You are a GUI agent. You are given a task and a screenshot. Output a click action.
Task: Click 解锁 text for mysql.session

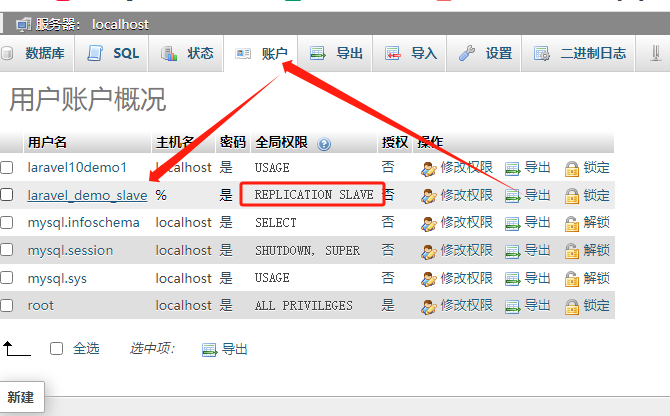[597, 250]
